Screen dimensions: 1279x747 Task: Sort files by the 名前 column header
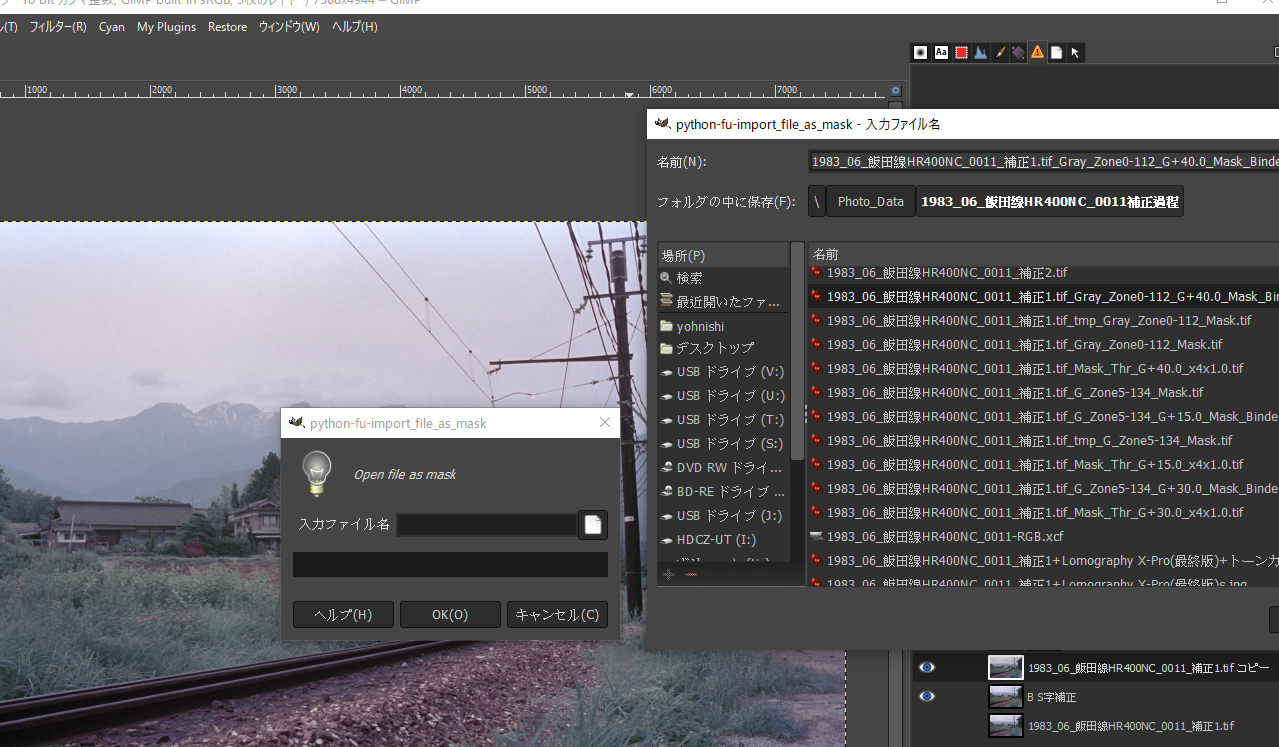point(1043,254)
